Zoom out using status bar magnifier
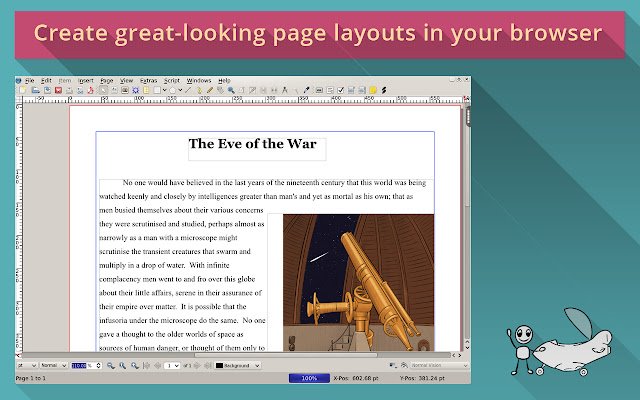 [x=111, y=366]
